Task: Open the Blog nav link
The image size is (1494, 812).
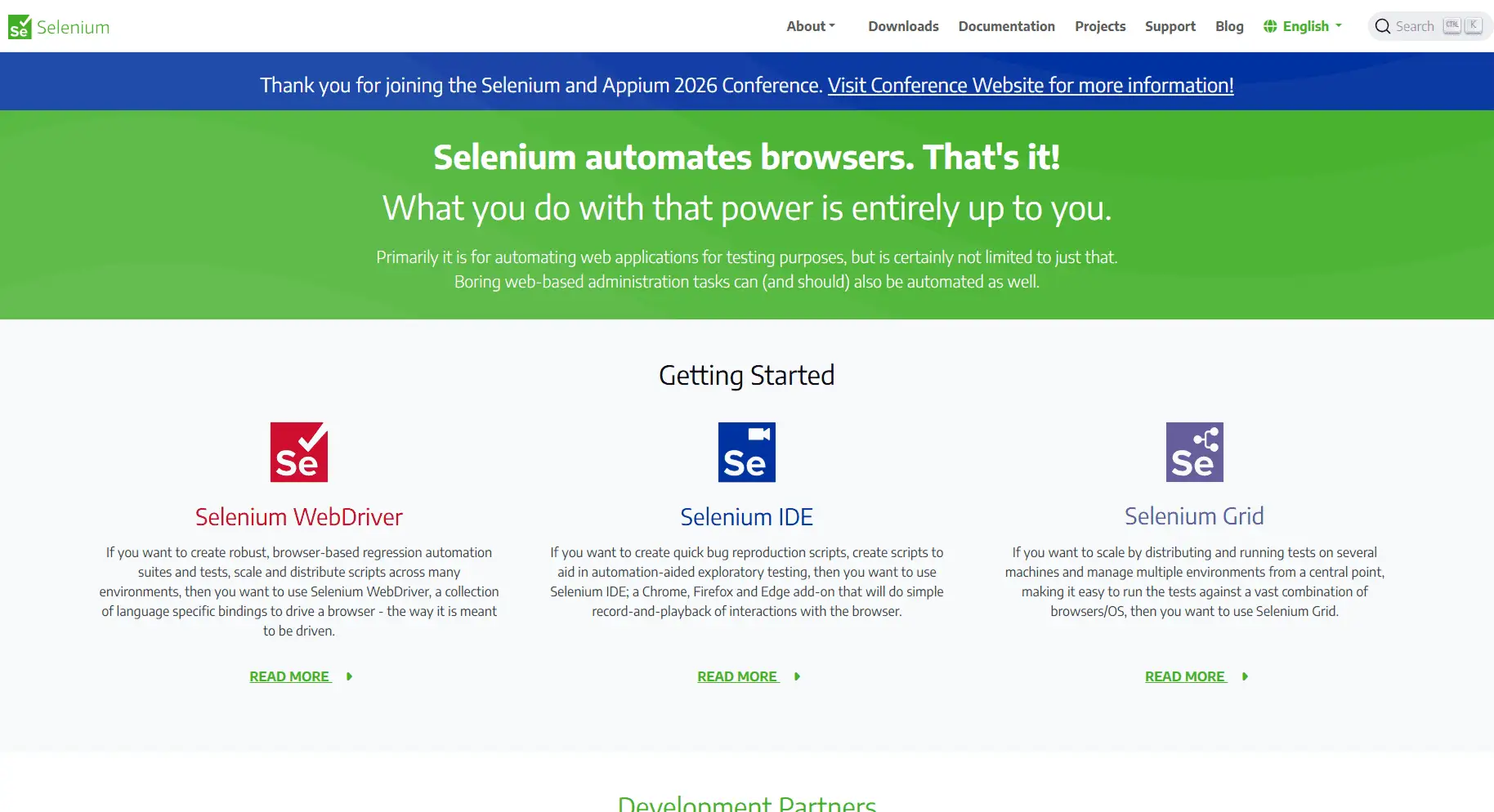Action: [1229, 26]
